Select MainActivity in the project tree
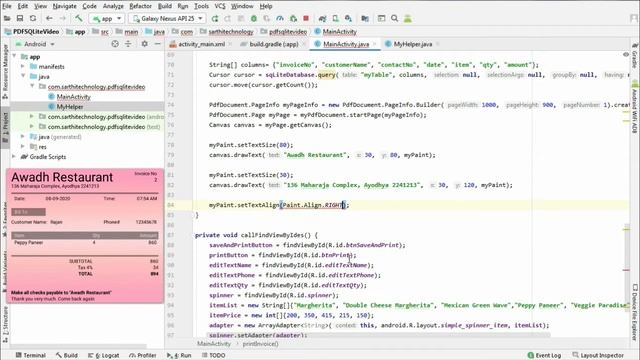 pos(73,97)
